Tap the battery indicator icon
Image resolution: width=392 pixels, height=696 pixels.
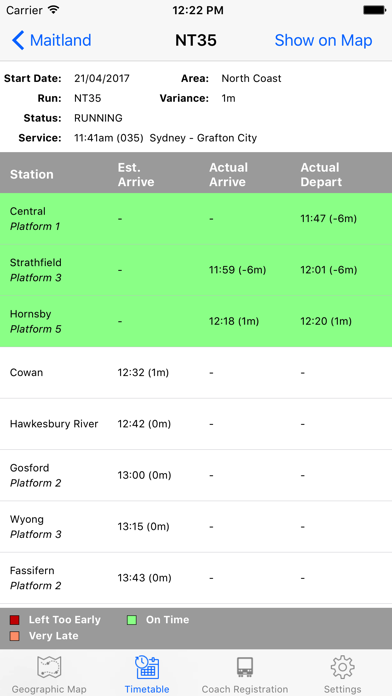374,10
